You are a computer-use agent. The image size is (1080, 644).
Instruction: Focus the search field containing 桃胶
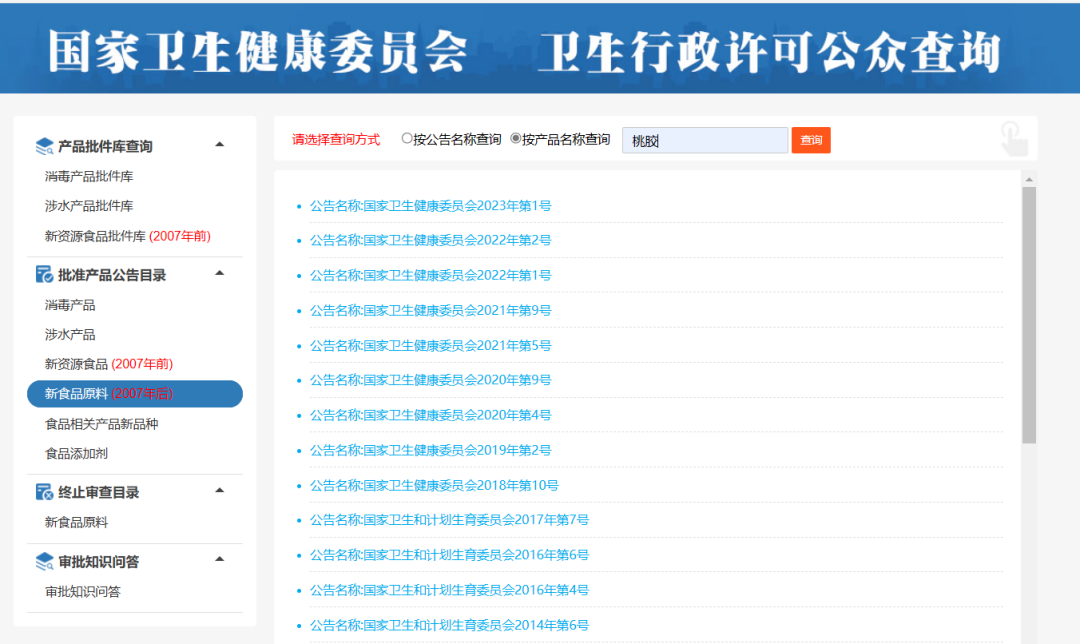(x=705, y=141)
